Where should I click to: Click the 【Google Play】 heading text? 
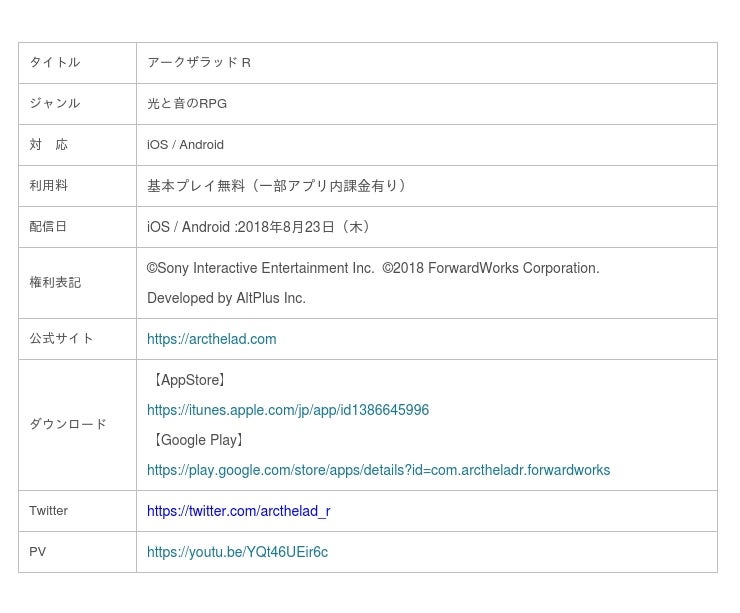point(198,440)
